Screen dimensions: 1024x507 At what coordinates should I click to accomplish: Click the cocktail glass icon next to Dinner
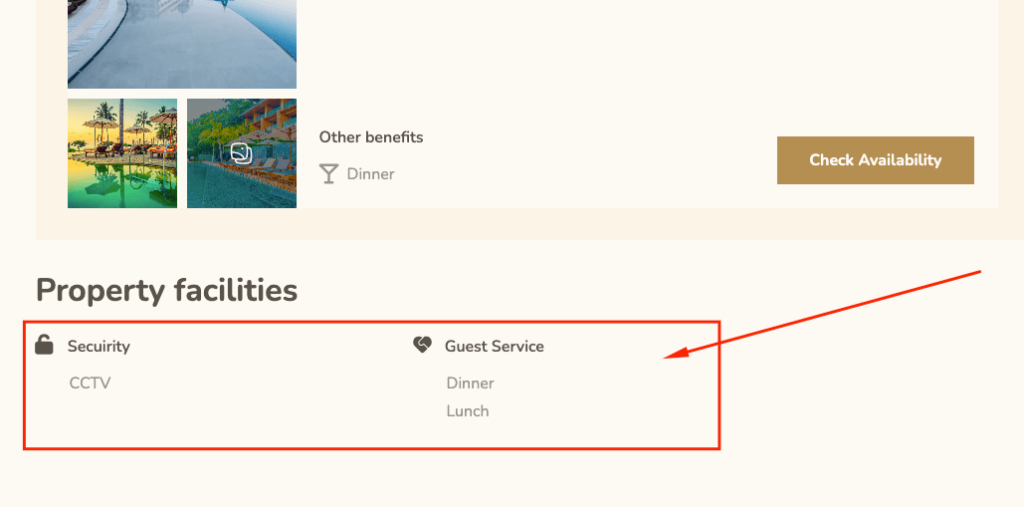(328, 174)
